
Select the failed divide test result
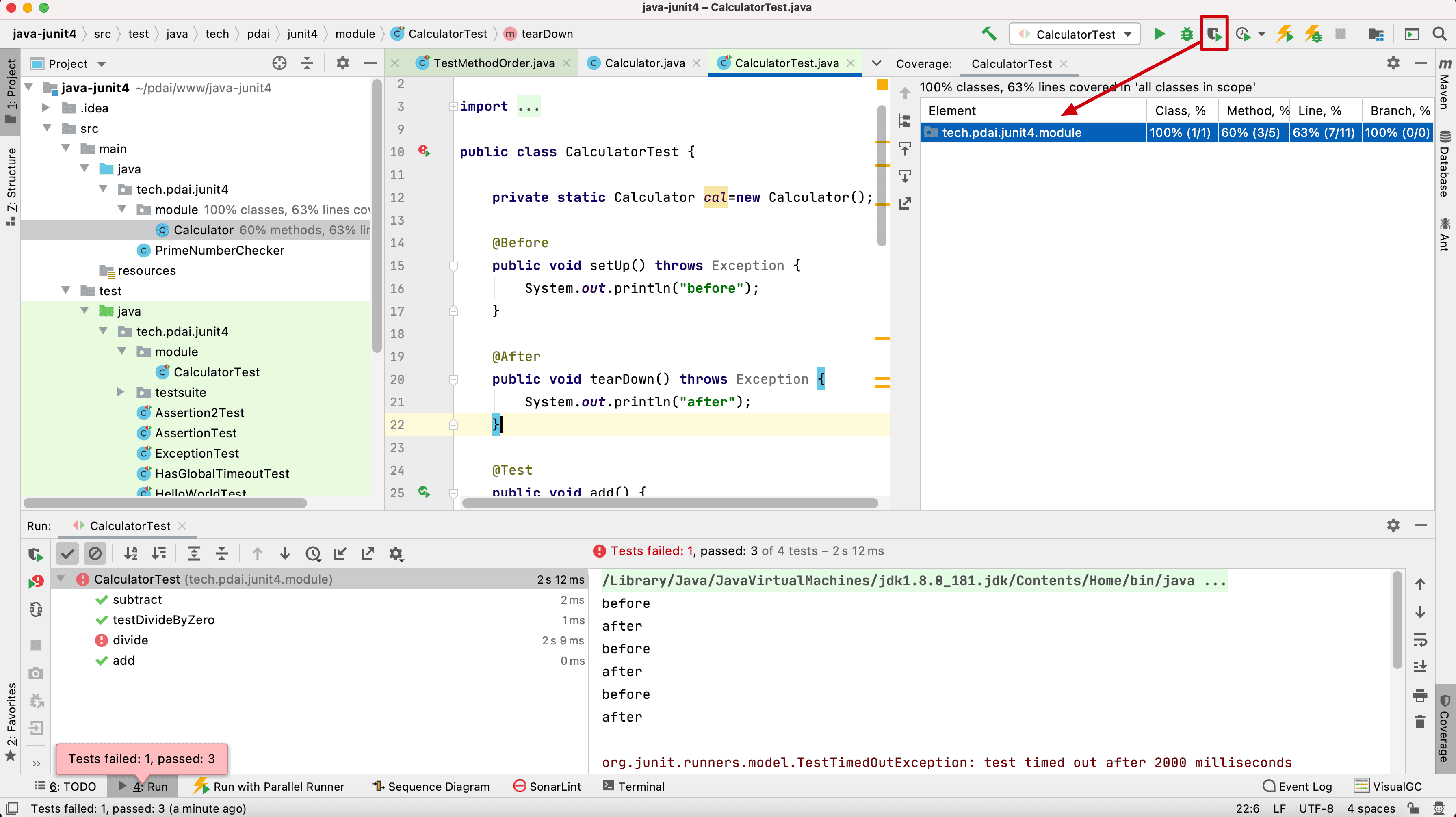click(x=130, y=640)
